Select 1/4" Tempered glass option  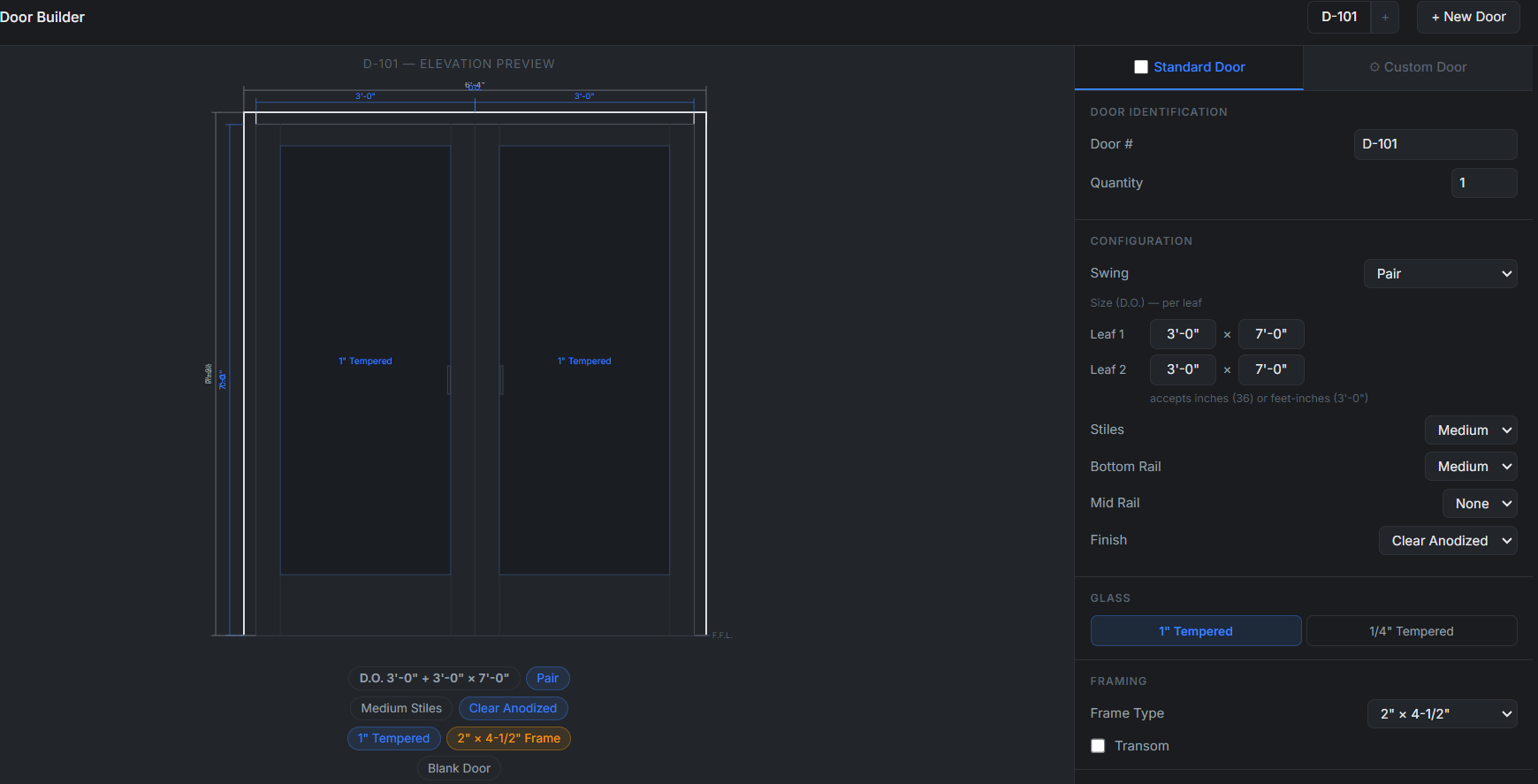click(1412, 631)
